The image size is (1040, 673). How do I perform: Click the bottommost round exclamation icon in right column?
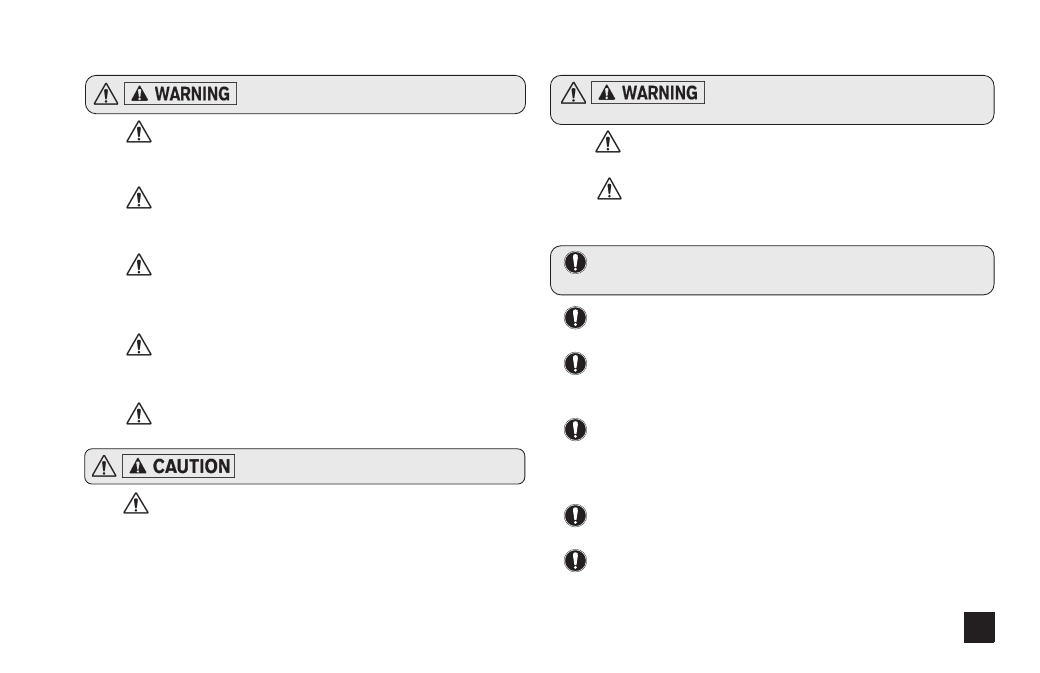coord(576,560)
